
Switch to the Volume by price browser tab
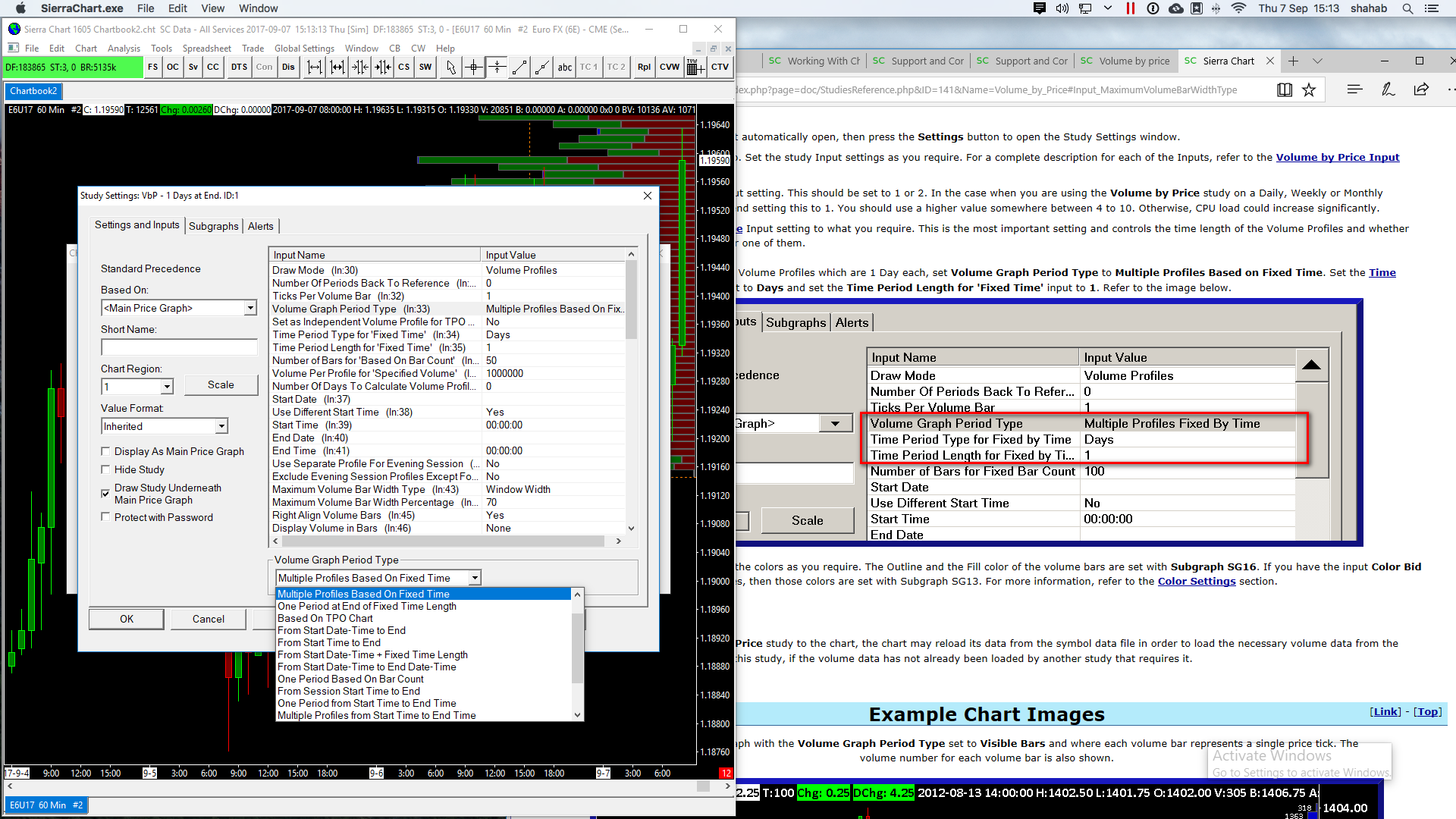coord(1126,61)
